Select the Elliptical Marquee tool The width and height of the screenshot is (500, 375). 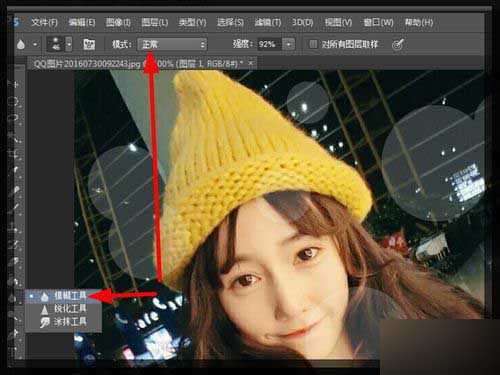15,101
